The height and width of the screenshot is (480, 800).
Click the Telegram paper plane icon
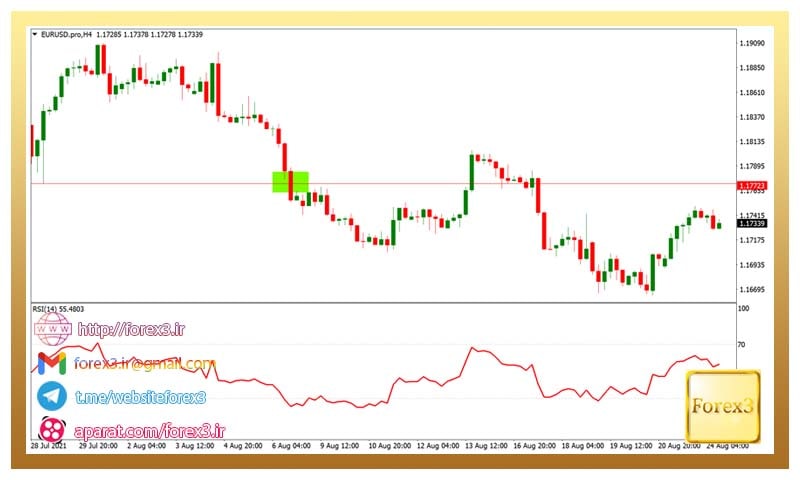tap(52, 396)
